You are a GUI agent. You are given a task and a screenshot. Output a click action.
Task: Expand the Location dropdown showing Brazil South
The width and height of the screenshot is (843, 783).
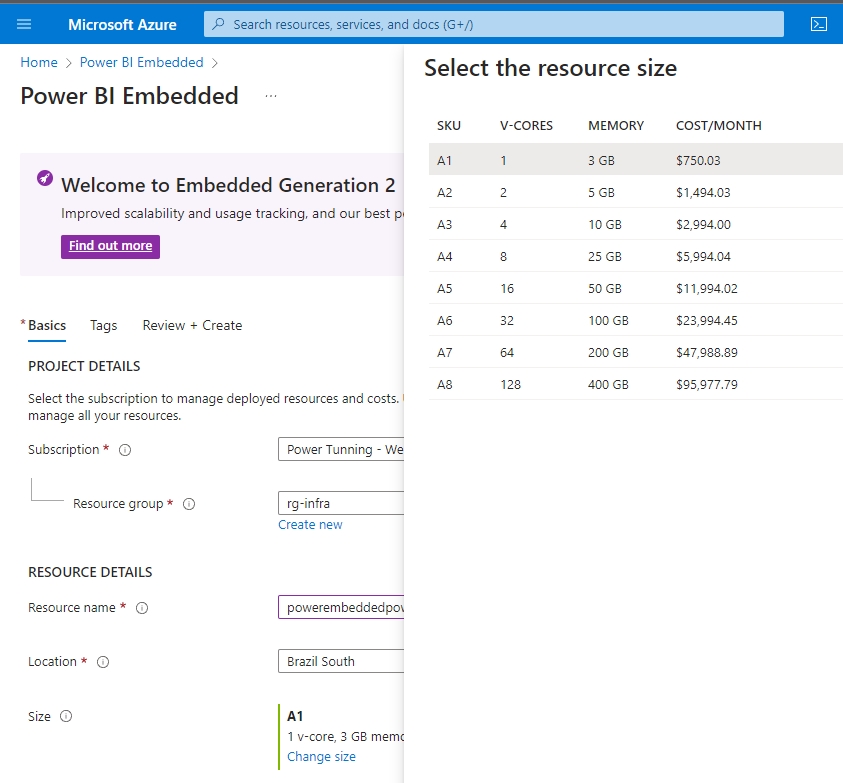[340, 662]
